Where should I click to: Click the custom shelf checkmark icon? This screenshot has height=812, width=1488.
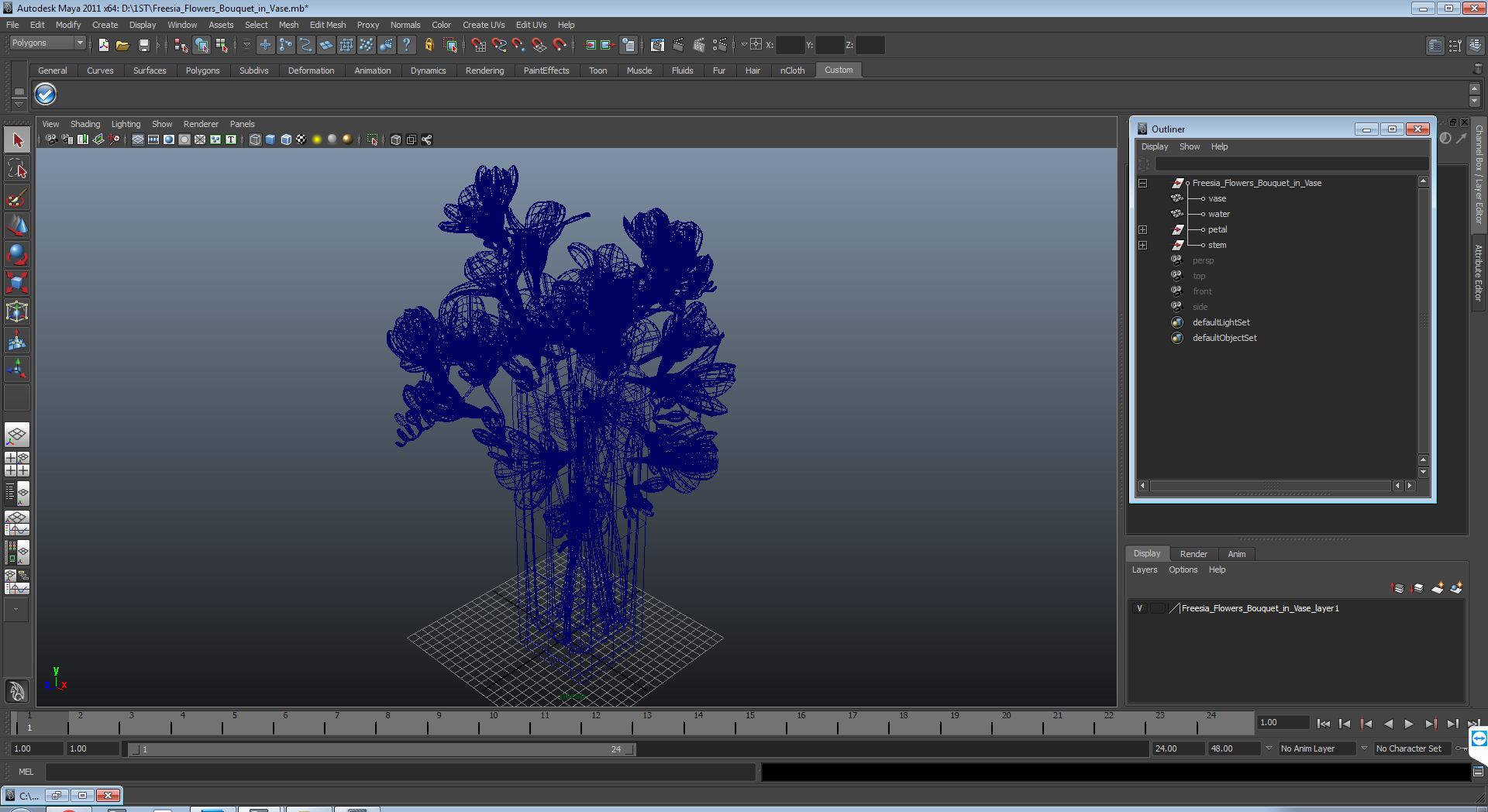(x=46, y=95)
